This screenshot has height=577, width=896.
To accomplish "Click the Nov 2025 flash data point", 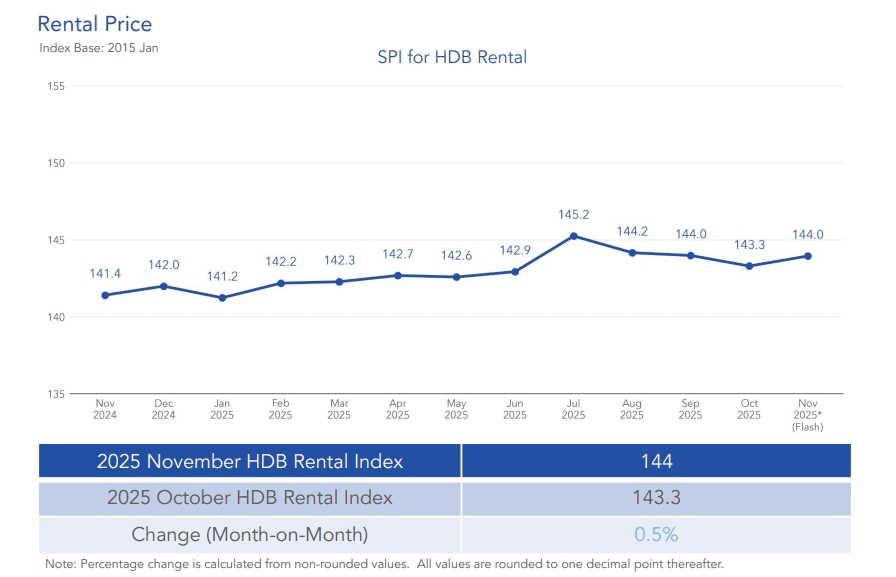I will [x=808, y=256].
